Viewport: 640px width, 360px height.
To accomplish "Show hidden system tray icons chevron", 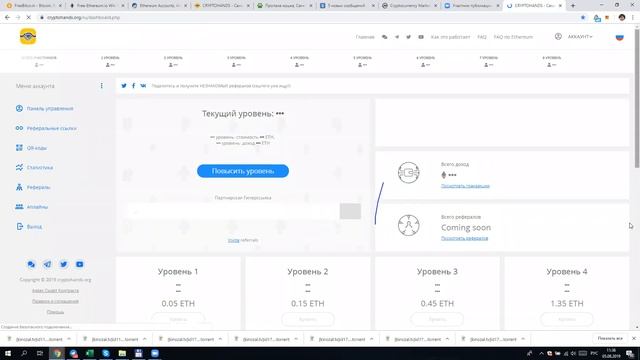I will pyautogui.click(x=542, y=353).
